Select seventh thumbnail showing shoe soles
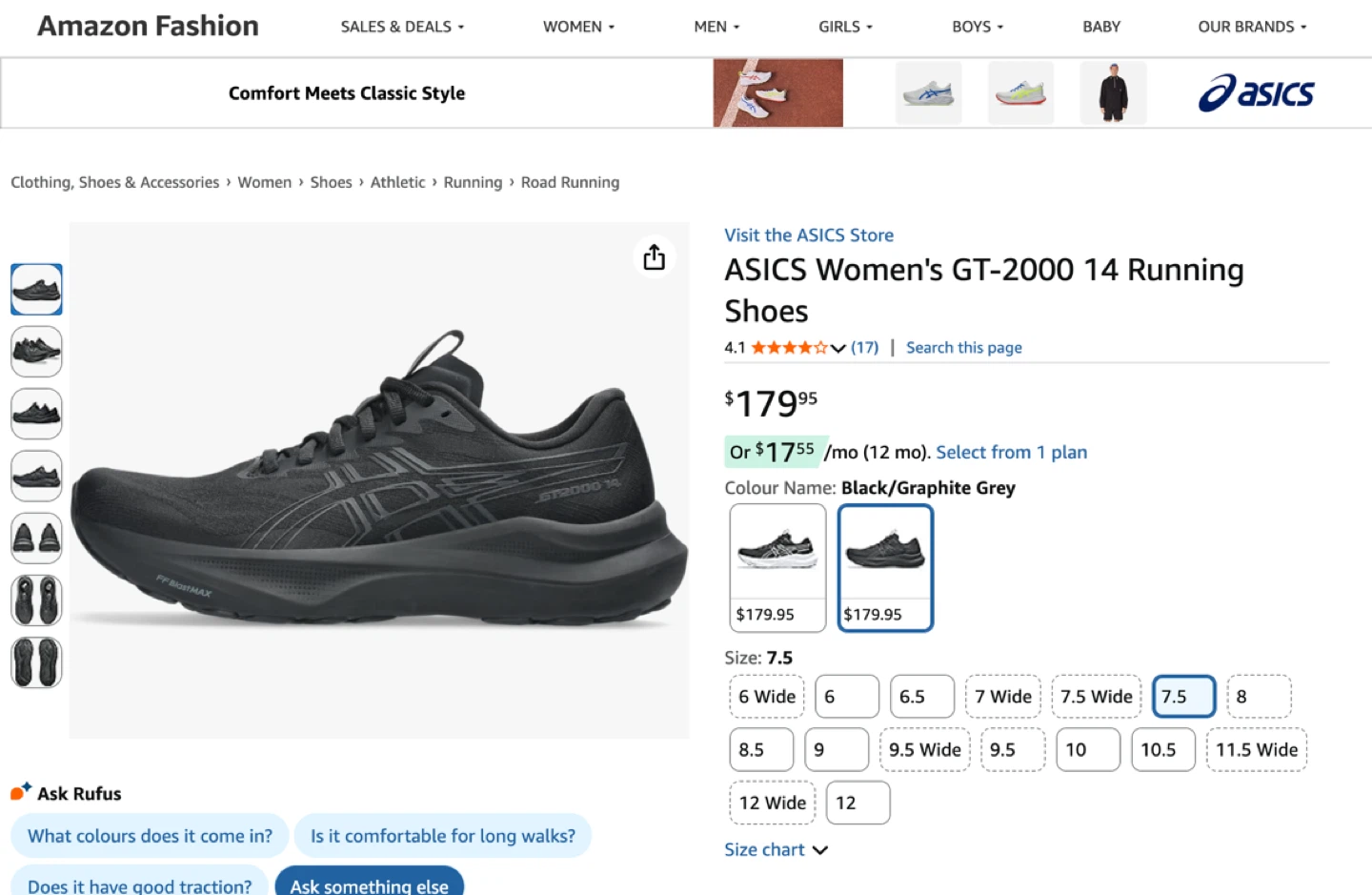The width and height of the screenshot is (1372, 895). click(36, 662)
